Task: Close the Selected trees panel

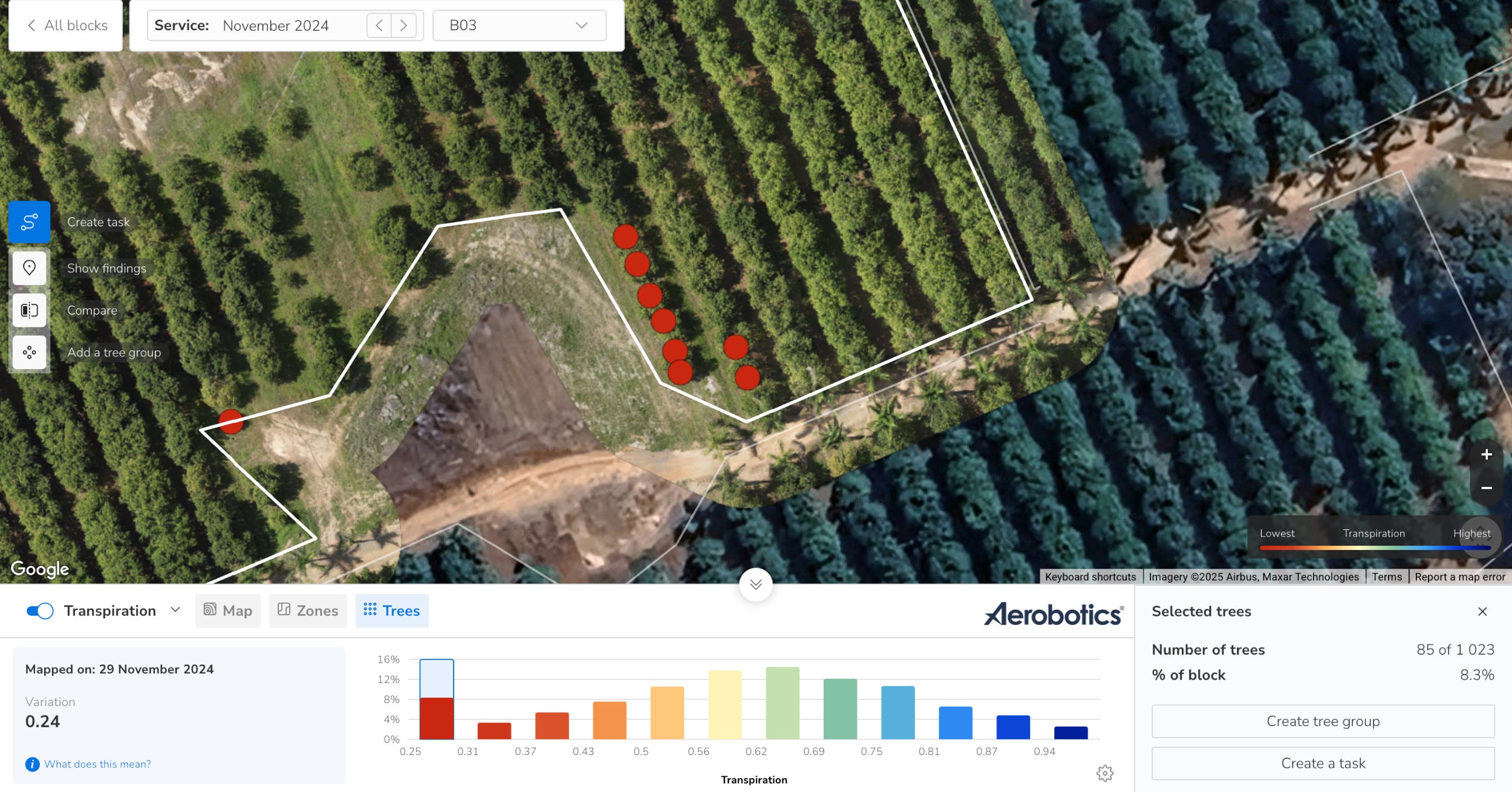Action: pyautogui.click(x=1482, y=611)
